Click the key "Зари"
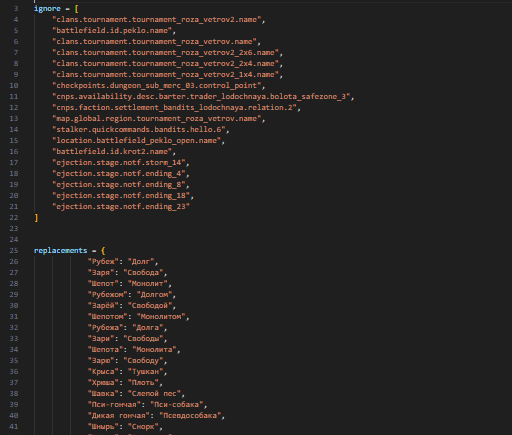The width and height of the screenshot is (512, 435). coord(101,339)
